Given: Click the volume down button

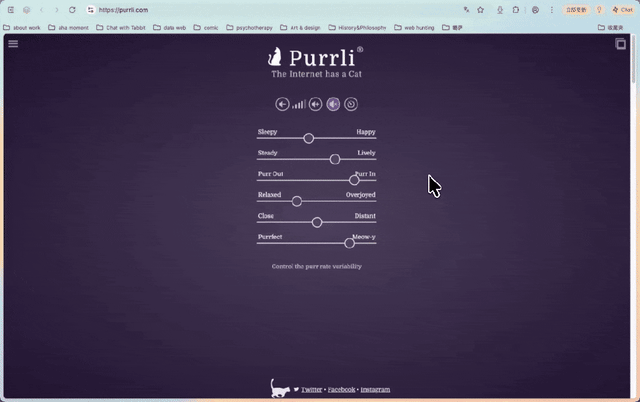Looking at the screenshot, I should pos(282,104).
